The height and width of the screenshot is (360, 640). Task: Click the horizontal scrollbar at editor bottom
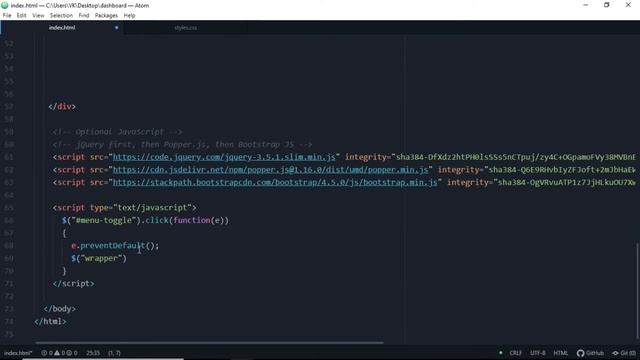click(209, 342)
